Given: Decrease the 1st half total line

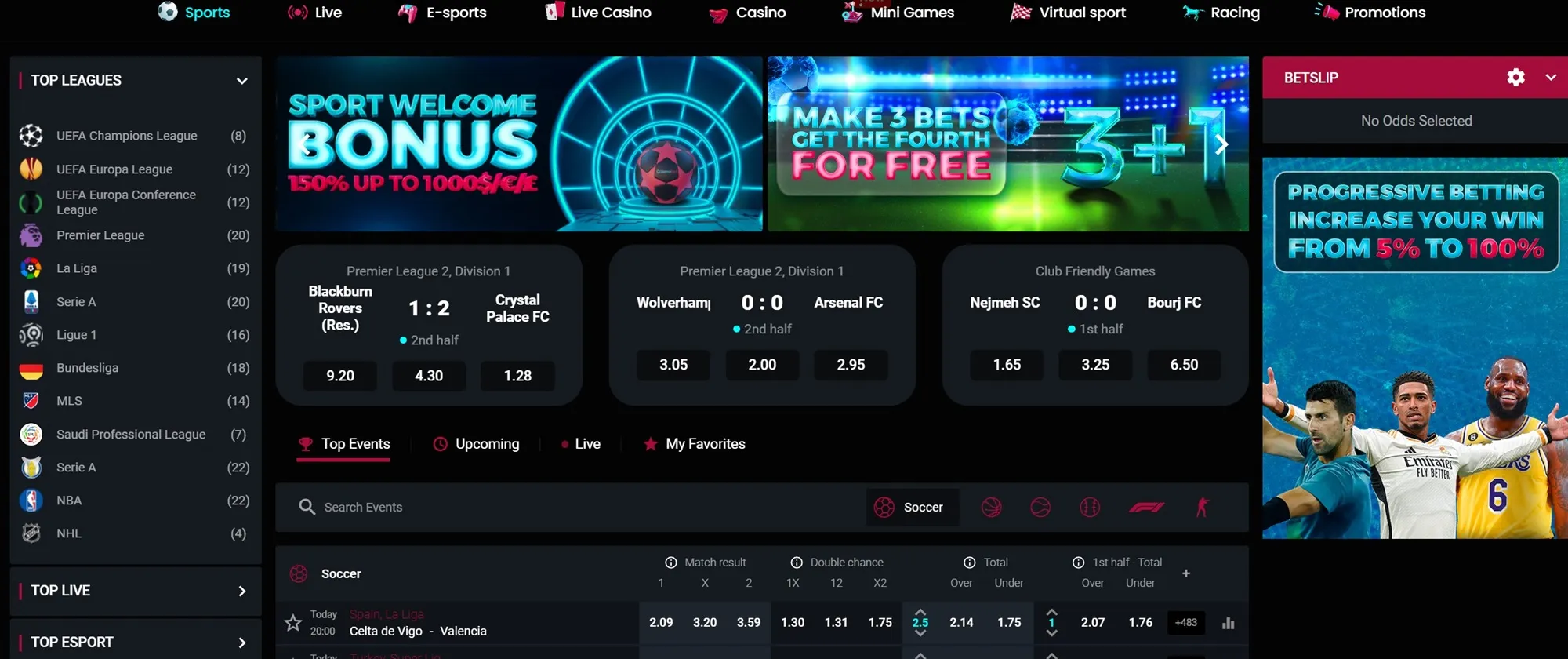Looking at the screenshot, I should click(1052, 633).
